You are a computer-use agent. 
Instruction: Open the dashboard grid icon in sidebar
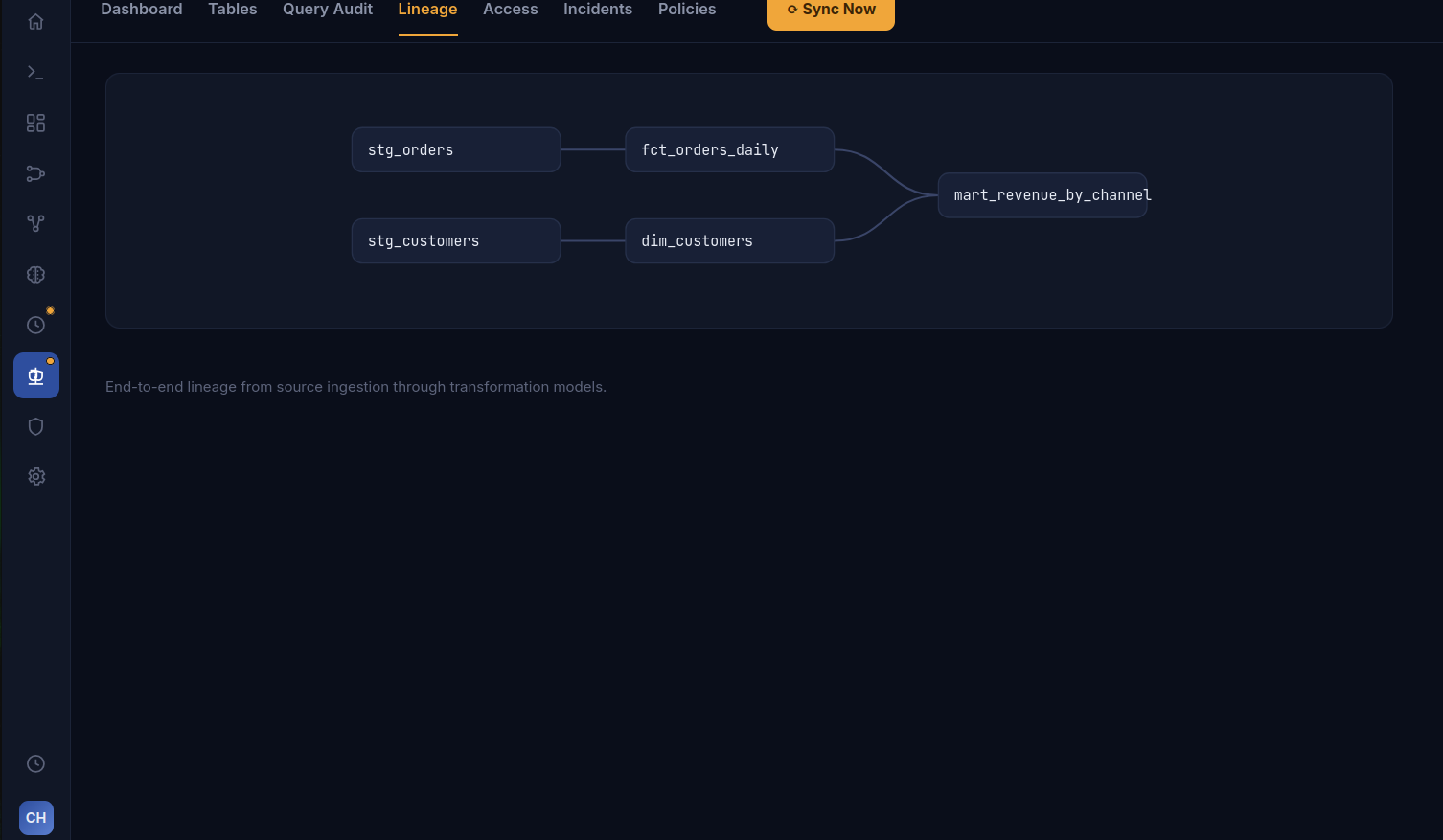point(35,123)
